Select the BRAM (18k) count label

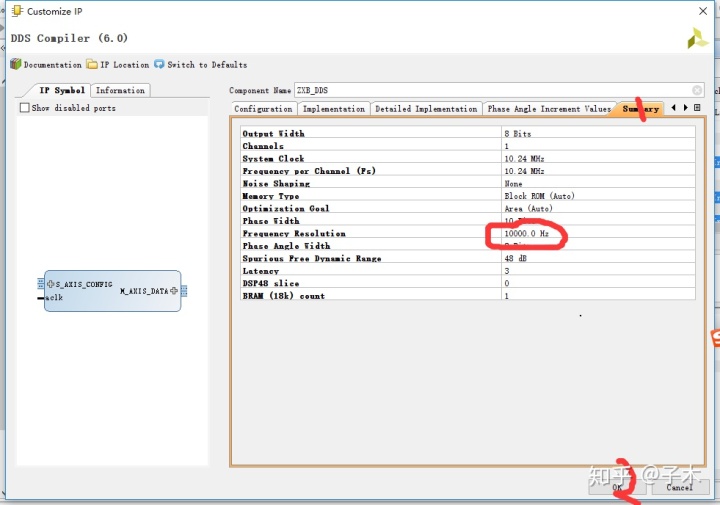(283, 296)
